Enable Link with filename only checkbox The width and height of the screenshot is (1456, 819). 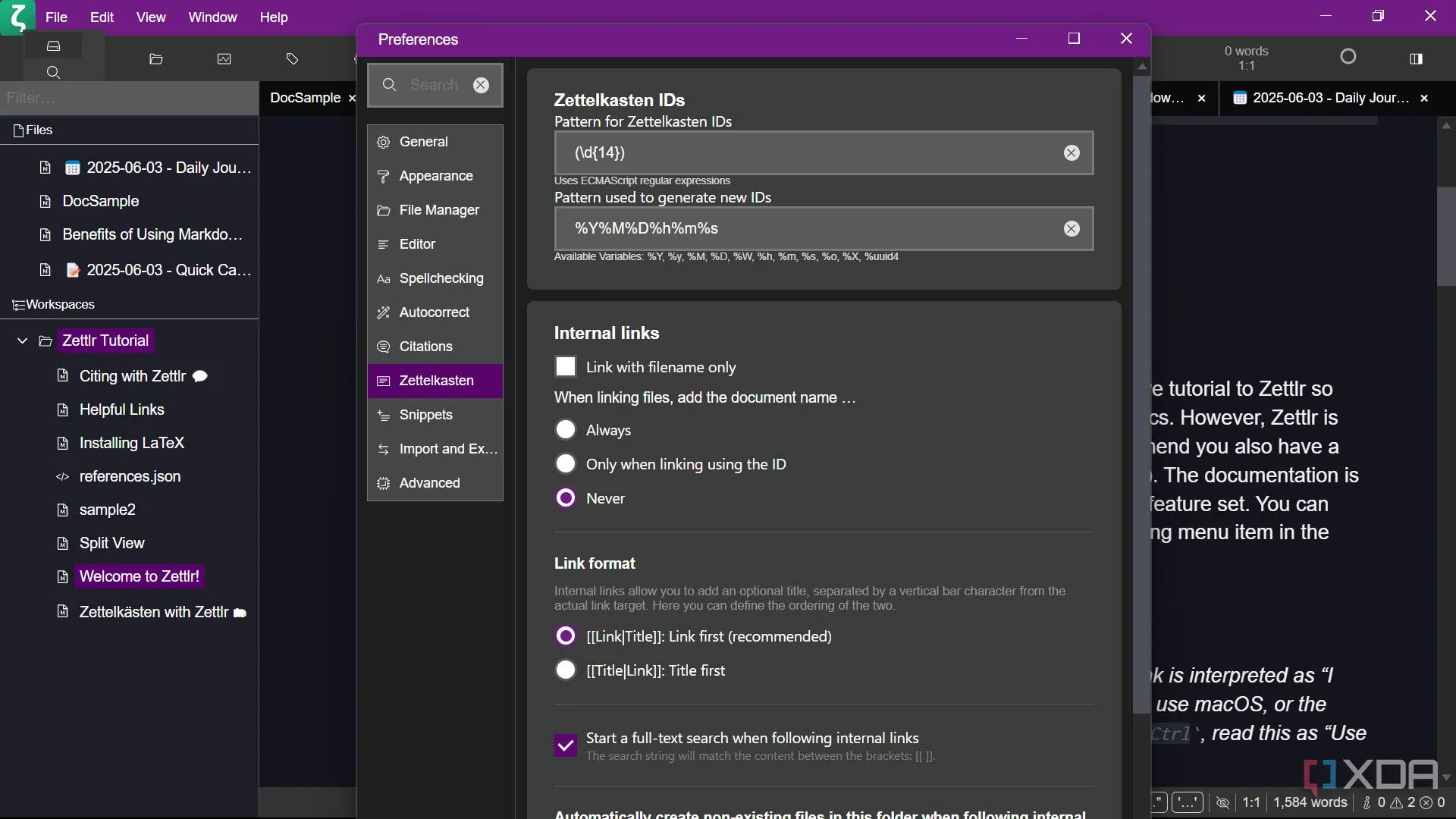(566, 367)
